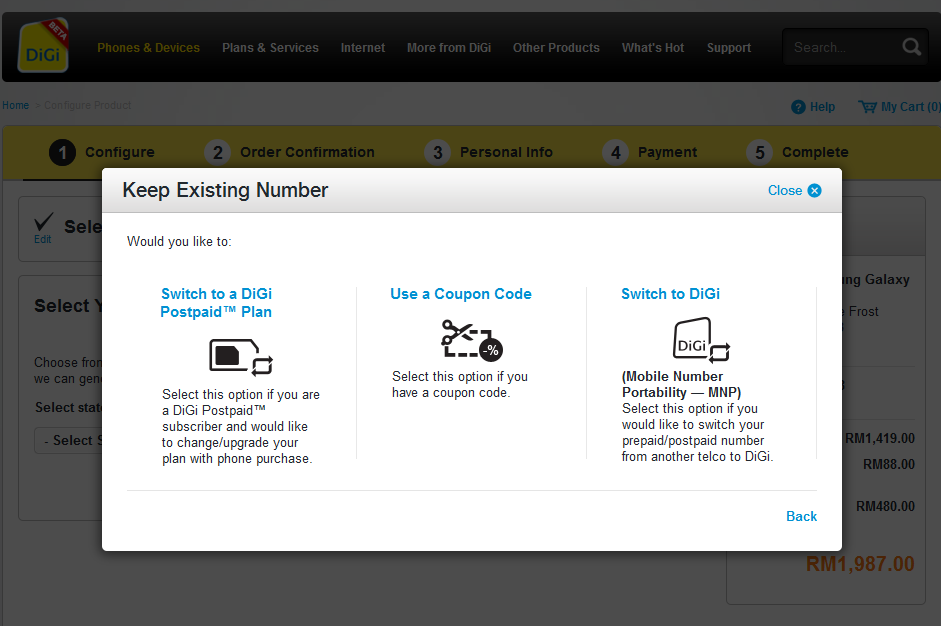941x626 pixels.
Task: Click the Help question mark icon
Action: click(798, 107)
